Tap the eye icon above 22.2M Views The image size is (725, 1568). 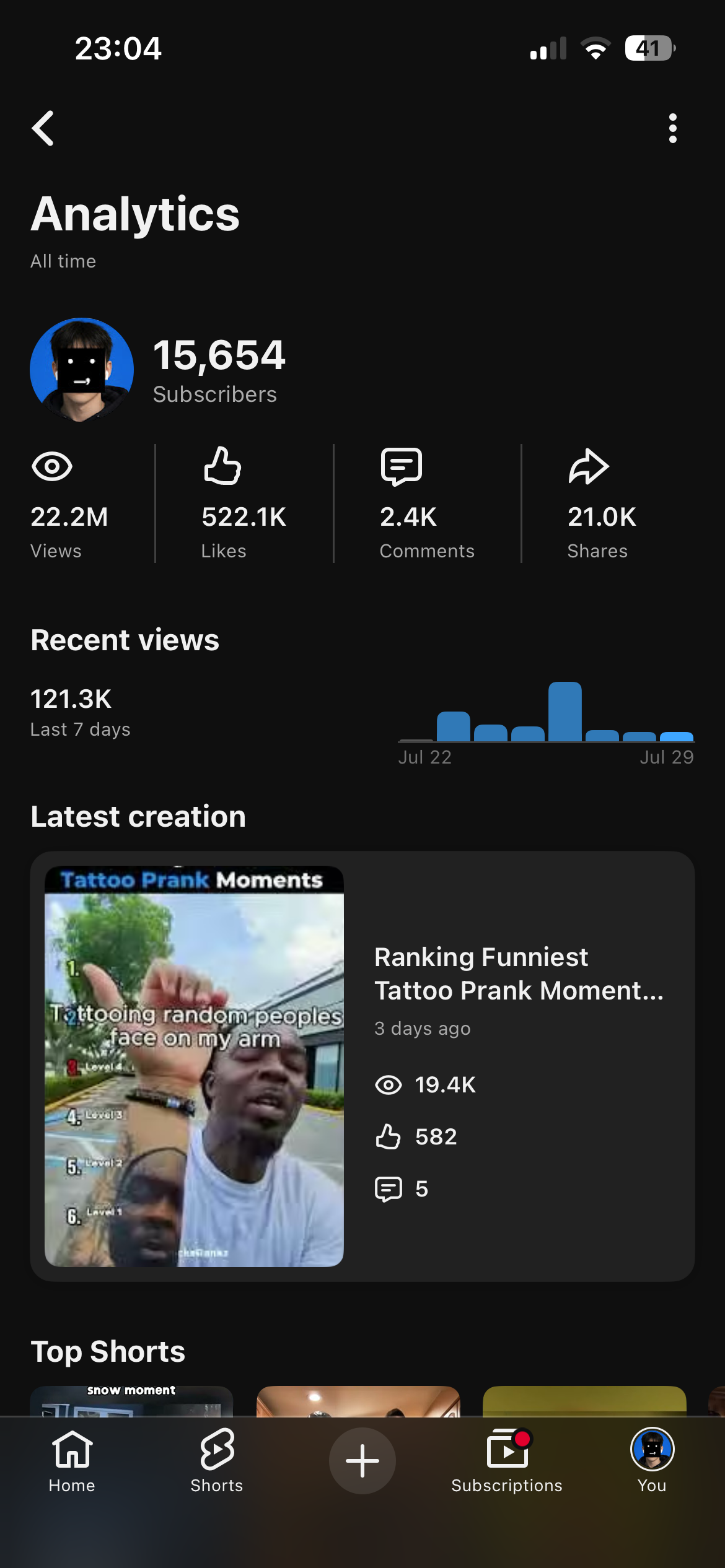tap(52, 466)
